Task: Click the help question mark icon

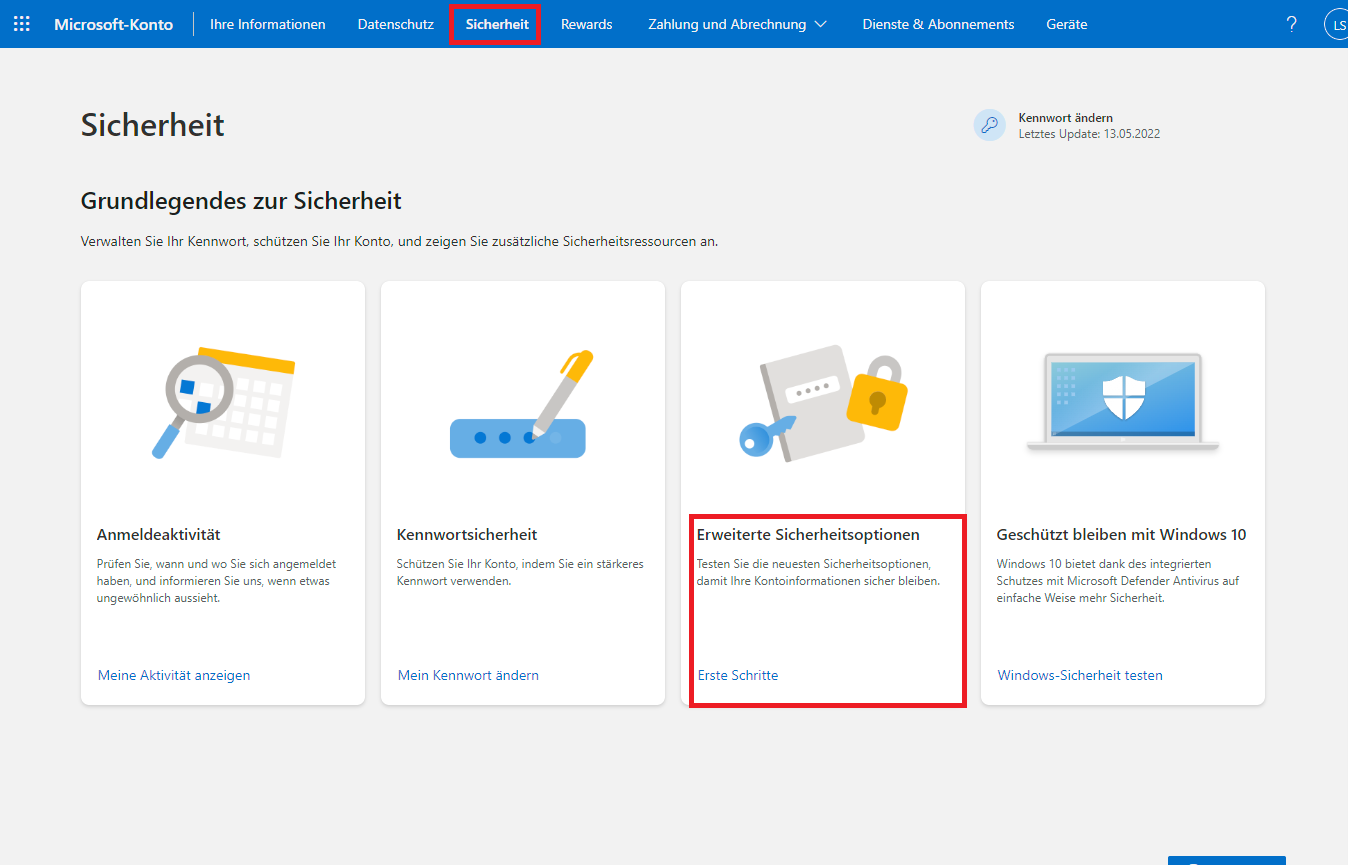Action: pyautogui.click(x=1292, y=24)
